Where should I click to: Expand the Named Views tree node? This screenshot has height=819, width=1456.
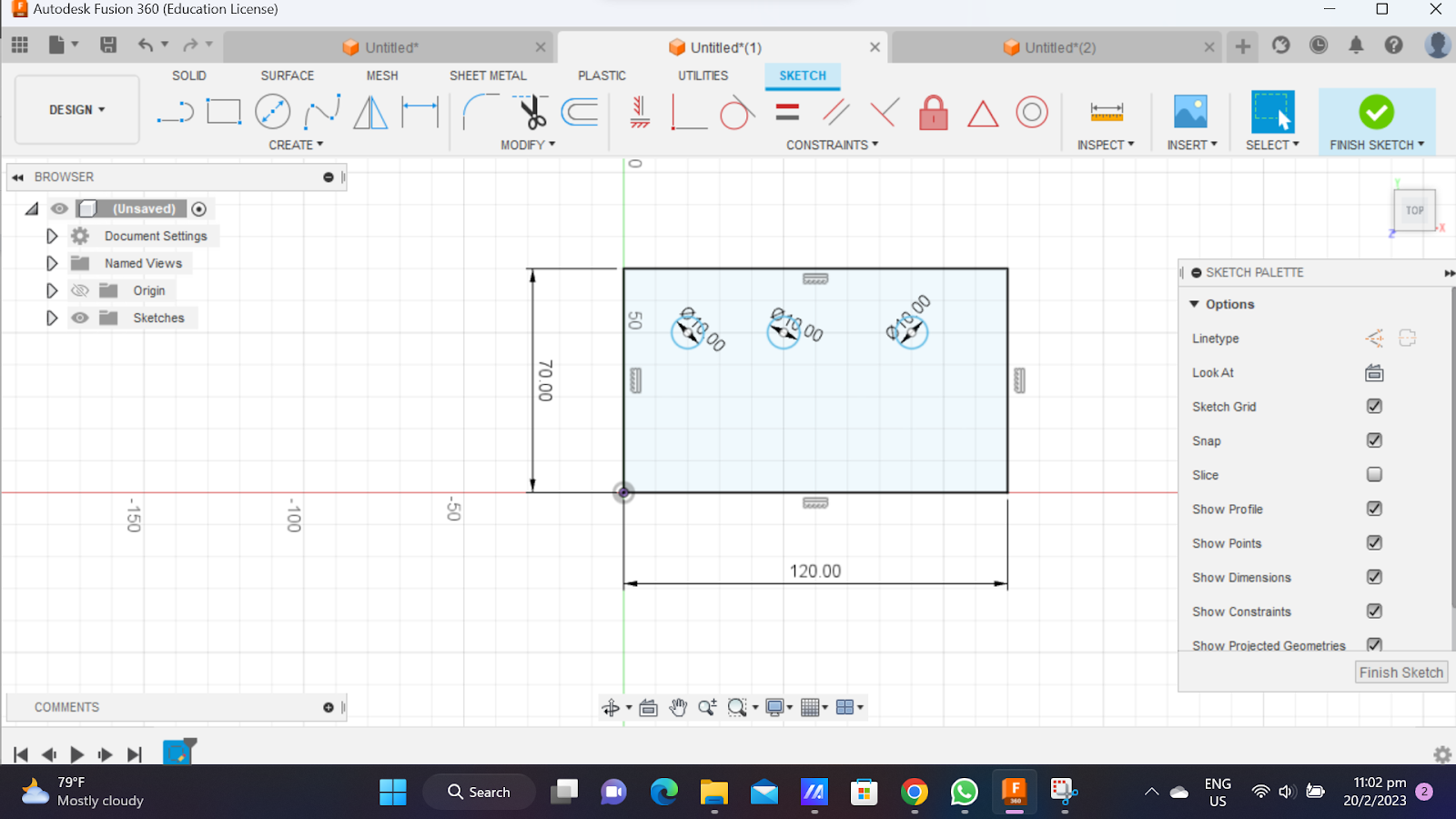(x=52, y=263)
